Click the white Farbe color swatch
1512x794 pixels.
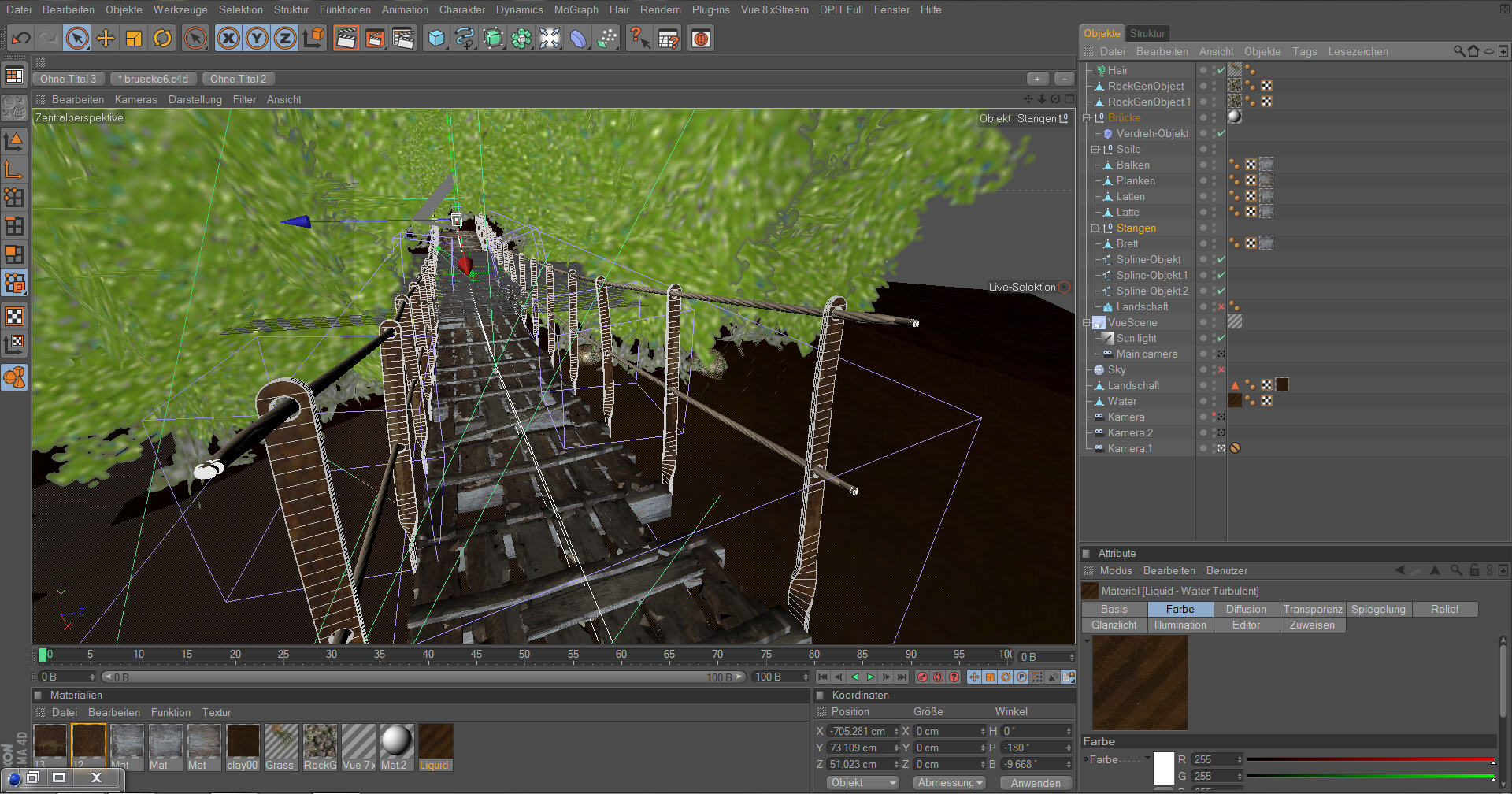[1164, 769]
